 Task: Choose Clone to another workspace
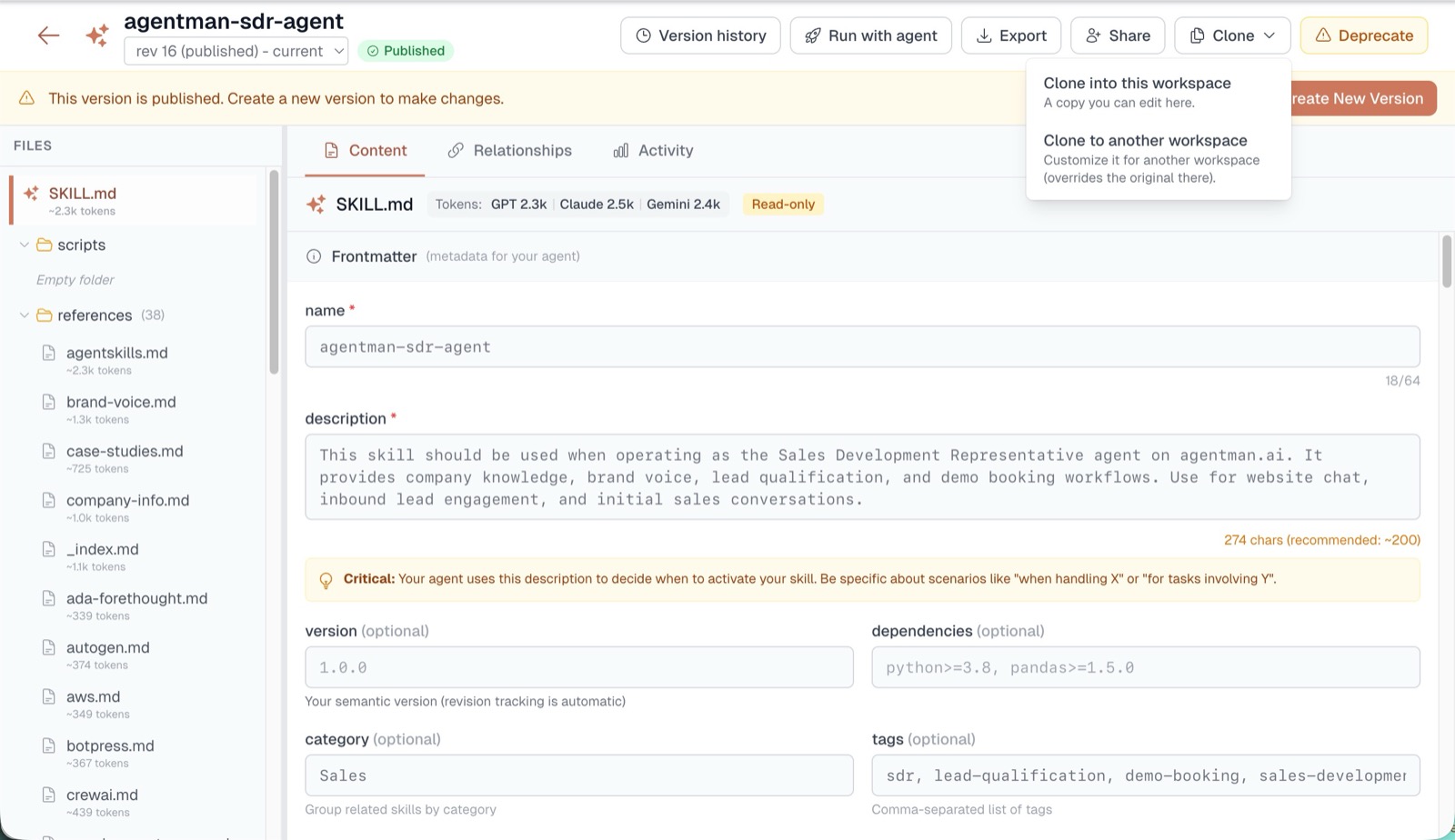point(1158,158)
